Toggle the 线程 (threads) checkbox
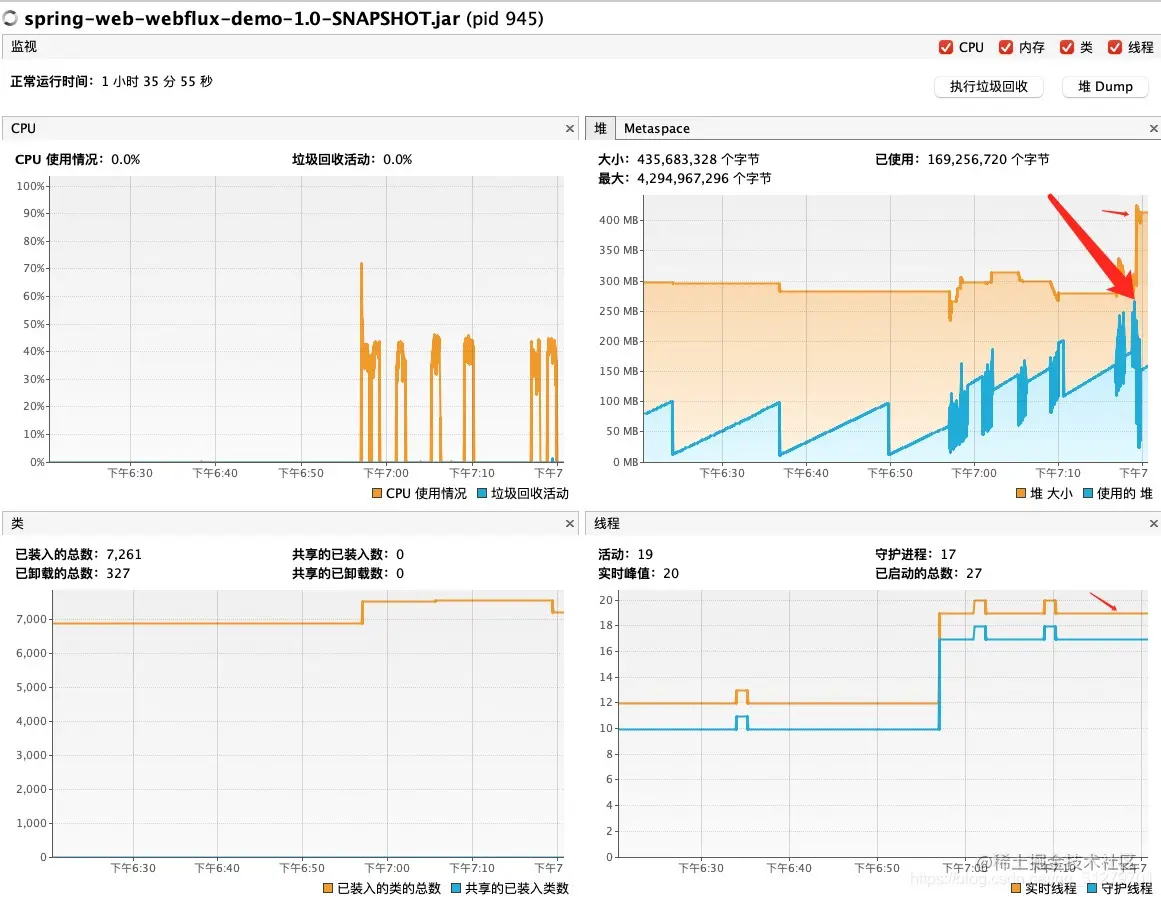Viewport: 1161px width, 897px height. pyautogui.click(x=1114, y=47)
